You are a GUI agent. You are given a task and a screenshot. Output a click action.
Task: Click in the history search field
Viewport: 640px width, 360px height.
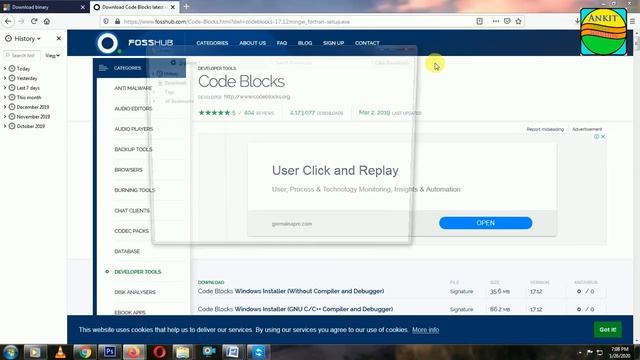[22, 55]
